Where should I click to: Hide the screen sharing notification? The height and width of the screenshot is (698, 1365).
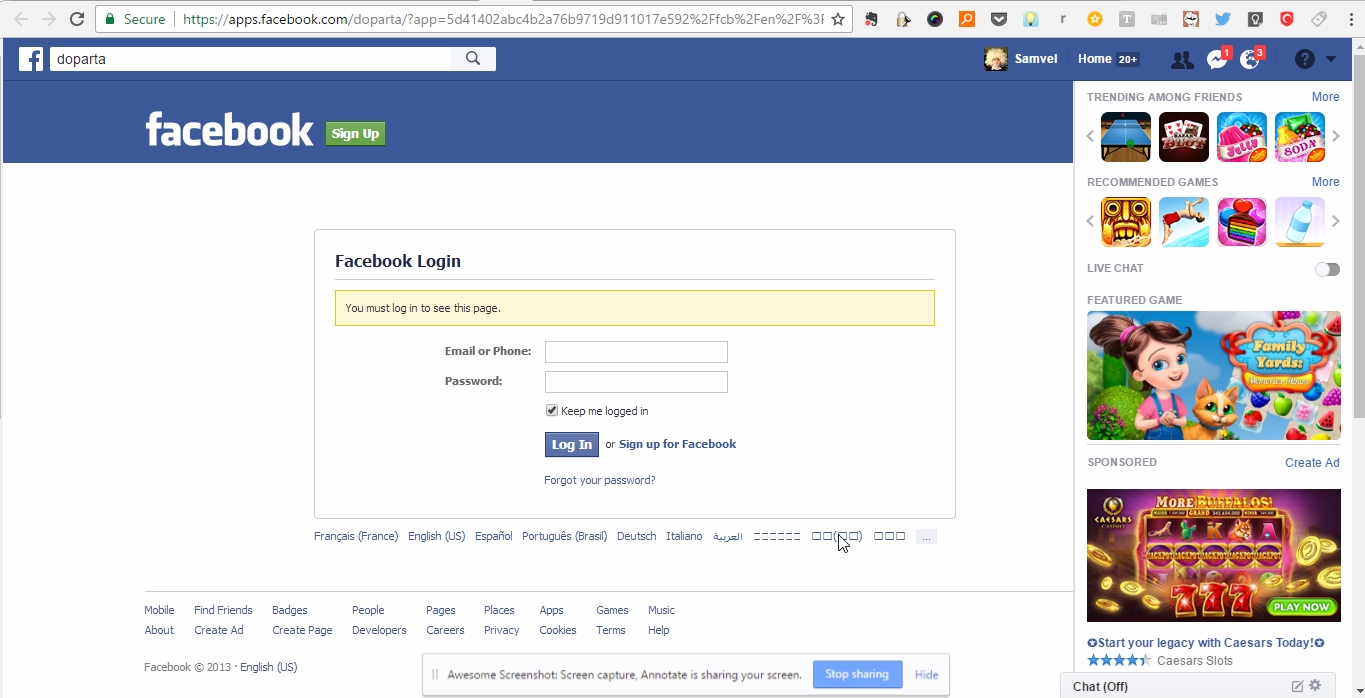click(x=927, y=675)
